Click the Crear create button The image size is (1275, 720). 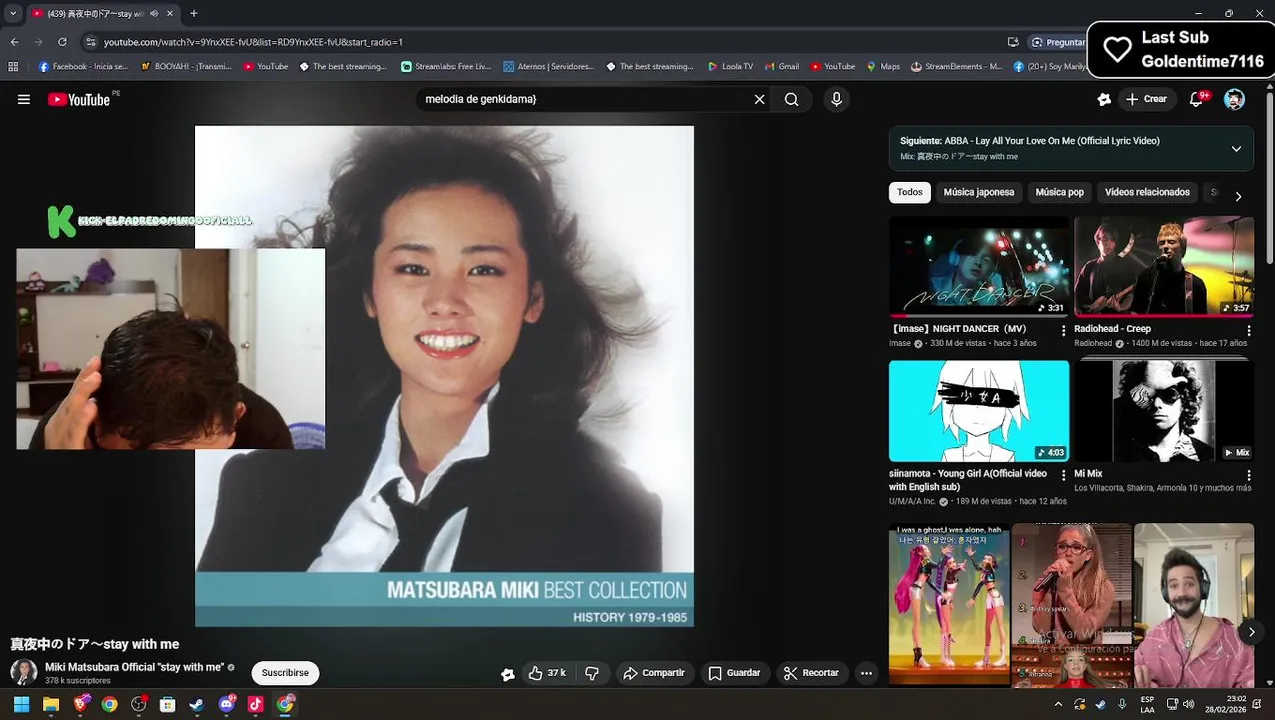pyautogui.click(x=1146, y=99)
